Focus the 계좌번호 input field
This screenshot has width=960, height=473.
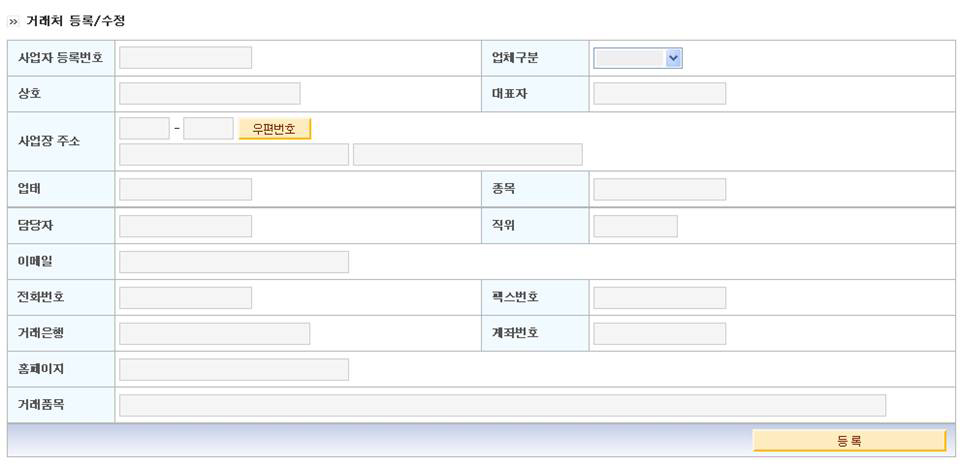click(x=659, y=334)
